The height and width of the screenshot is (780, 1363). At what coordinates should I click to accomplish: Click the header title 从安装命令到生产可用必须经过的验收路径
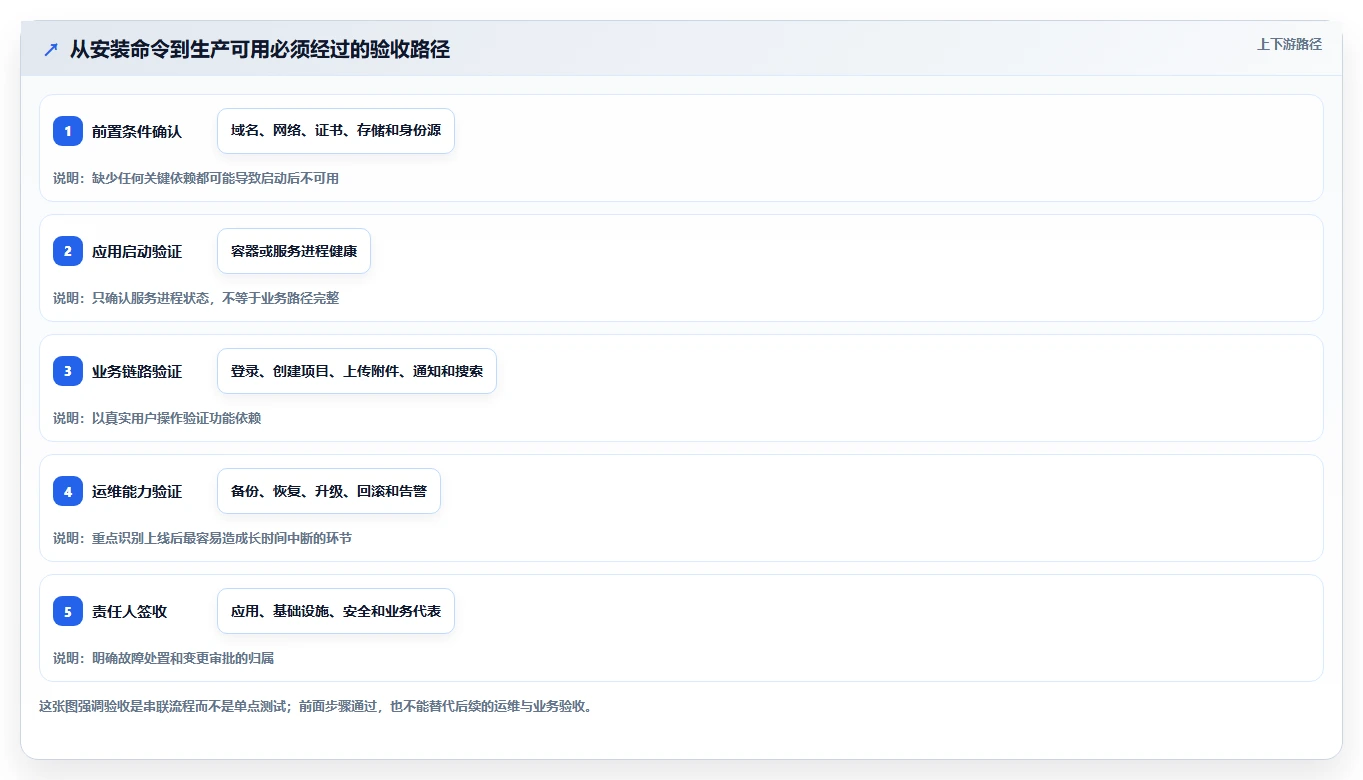(x=260, y=49)
